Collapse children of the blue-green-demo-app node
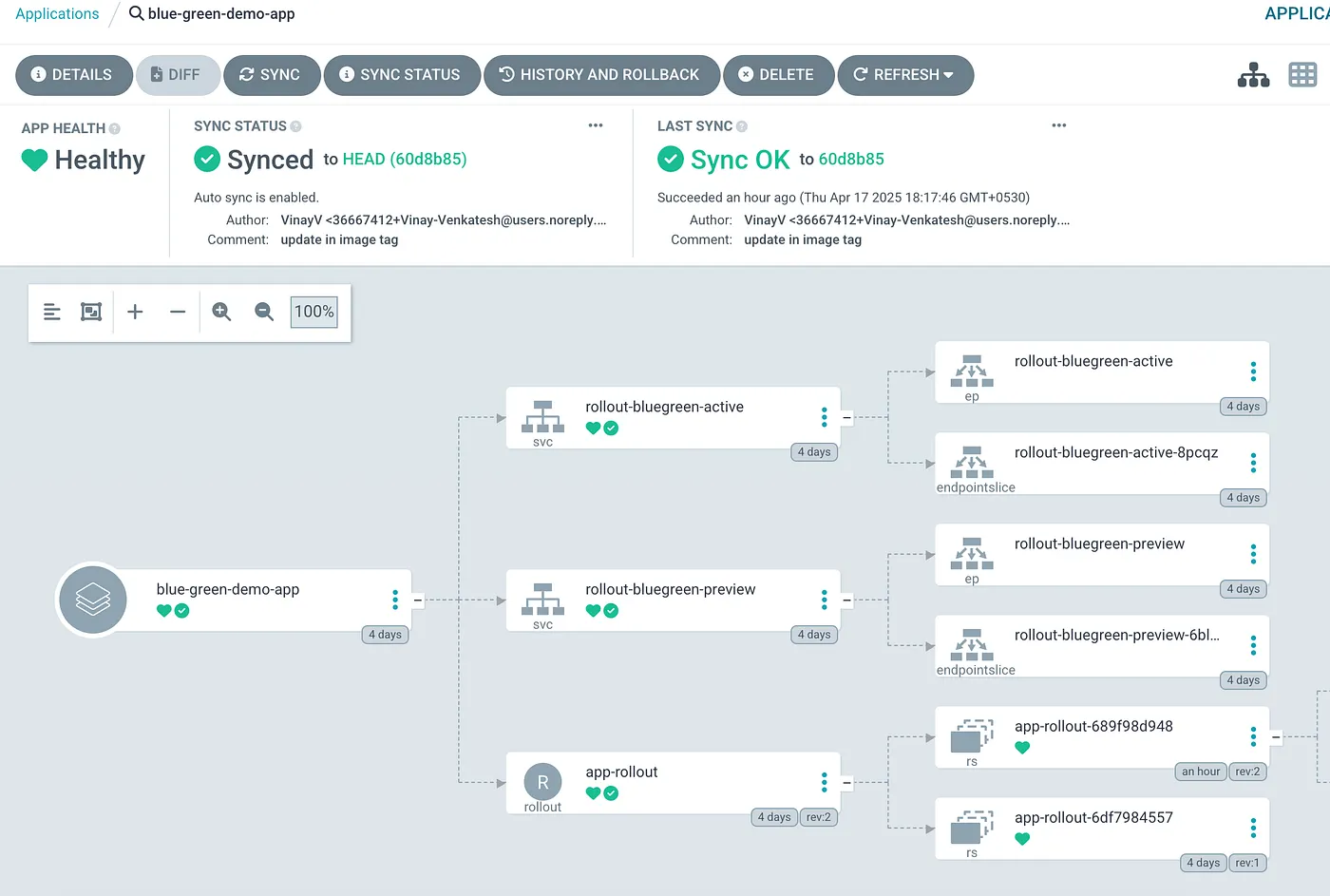 [418, 601]
